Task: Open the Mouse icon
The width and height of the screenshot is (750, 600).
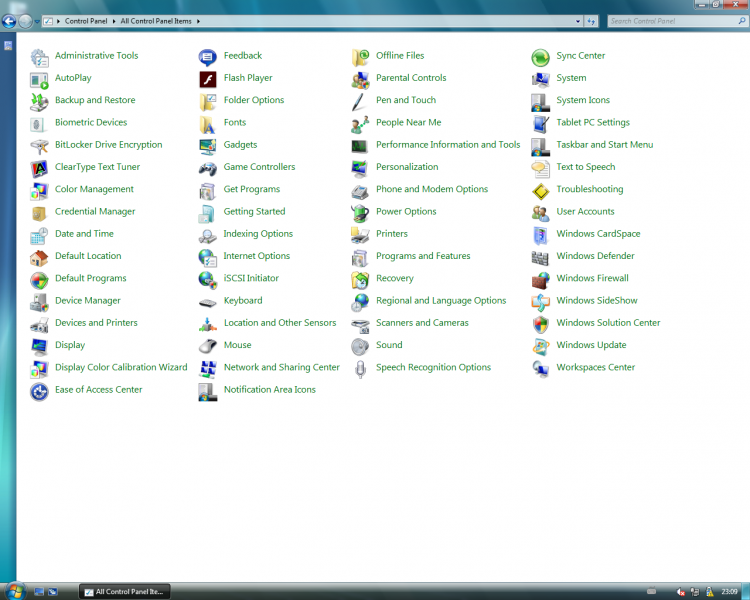Action: 208,346
